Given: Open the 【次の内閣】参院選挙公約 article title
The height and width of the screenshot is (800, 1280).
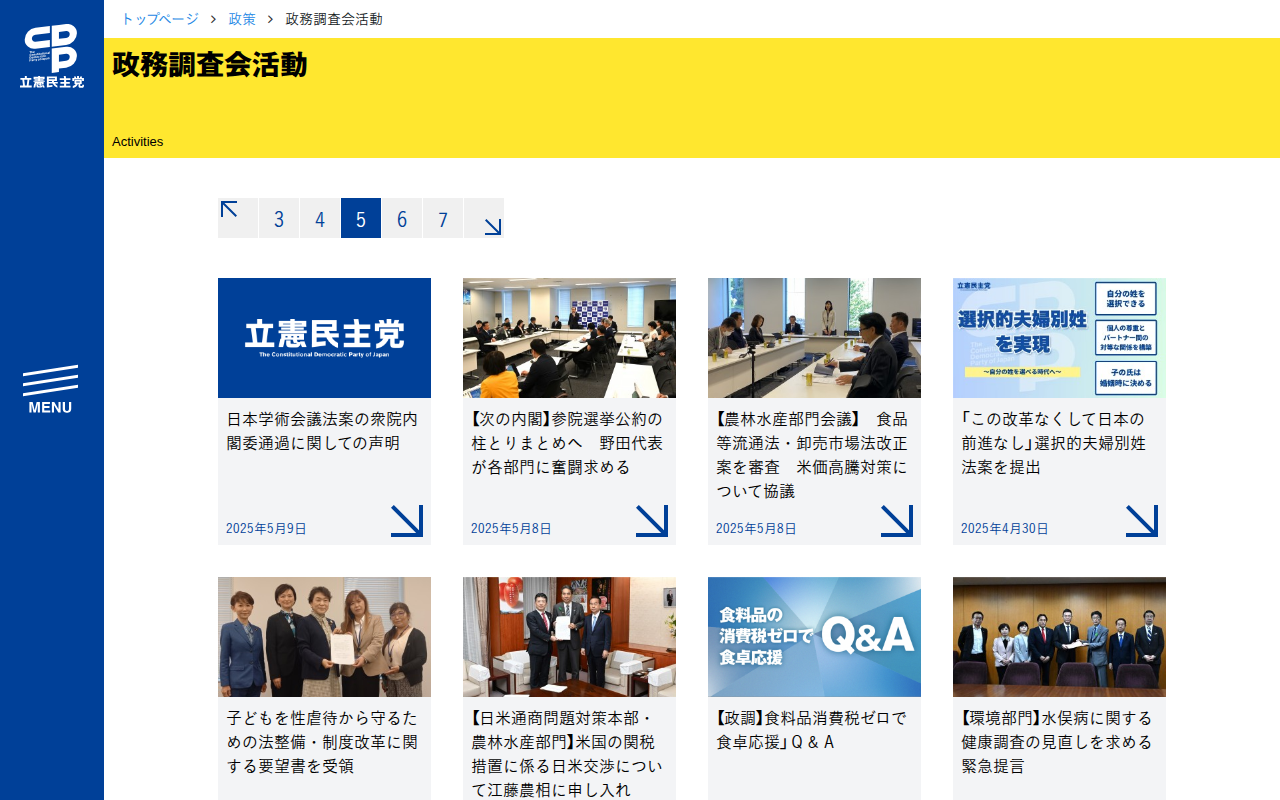Looking at the screenshot, I should (567, 443).
